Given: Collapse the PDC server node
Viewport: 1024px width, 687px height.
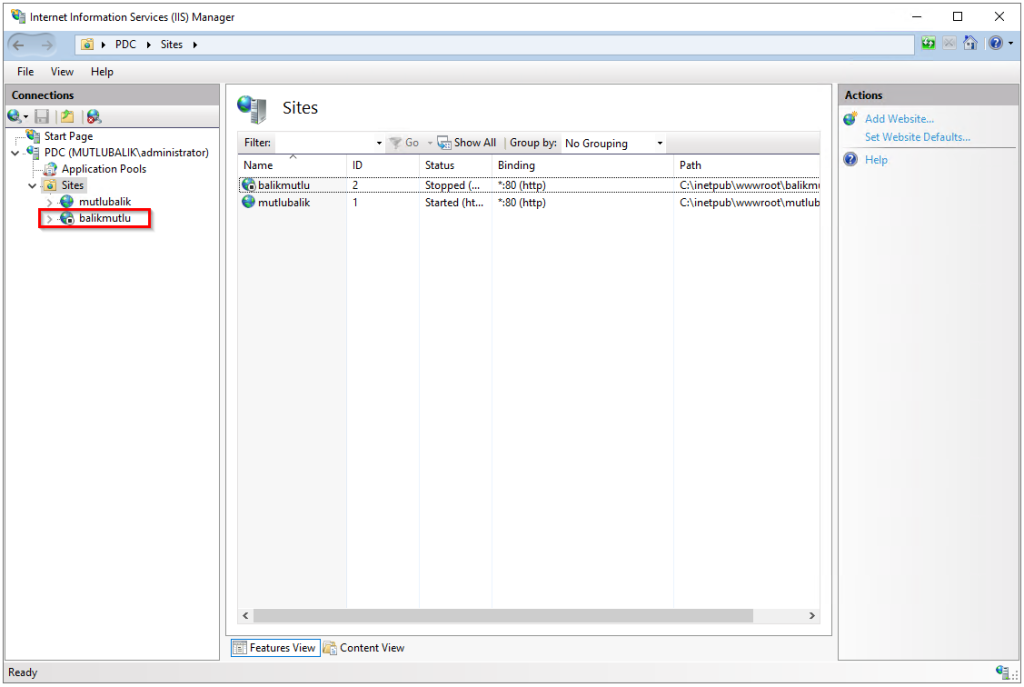Looking at the screenshot, I should coord(15,153).
